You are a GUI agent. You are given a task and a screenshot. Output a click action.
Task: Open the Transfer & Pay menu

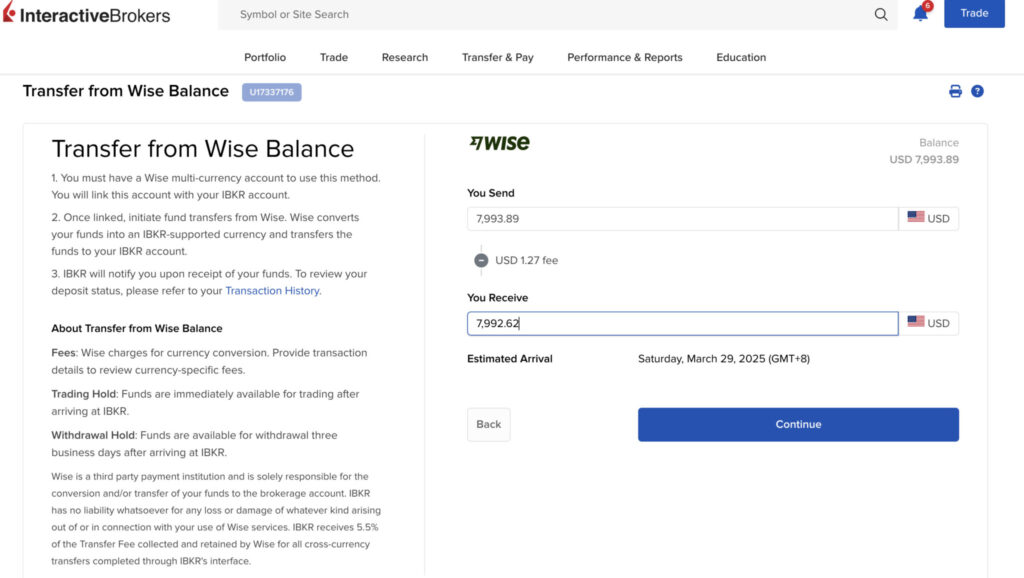[498, 57]
